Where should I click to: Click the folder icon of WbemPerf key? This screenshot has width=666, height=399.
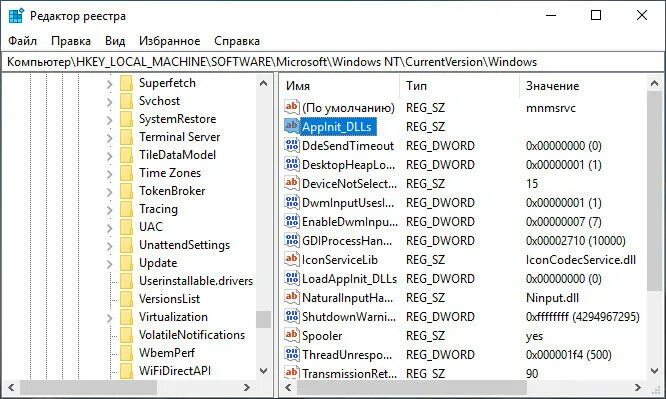tap(127, 353)
